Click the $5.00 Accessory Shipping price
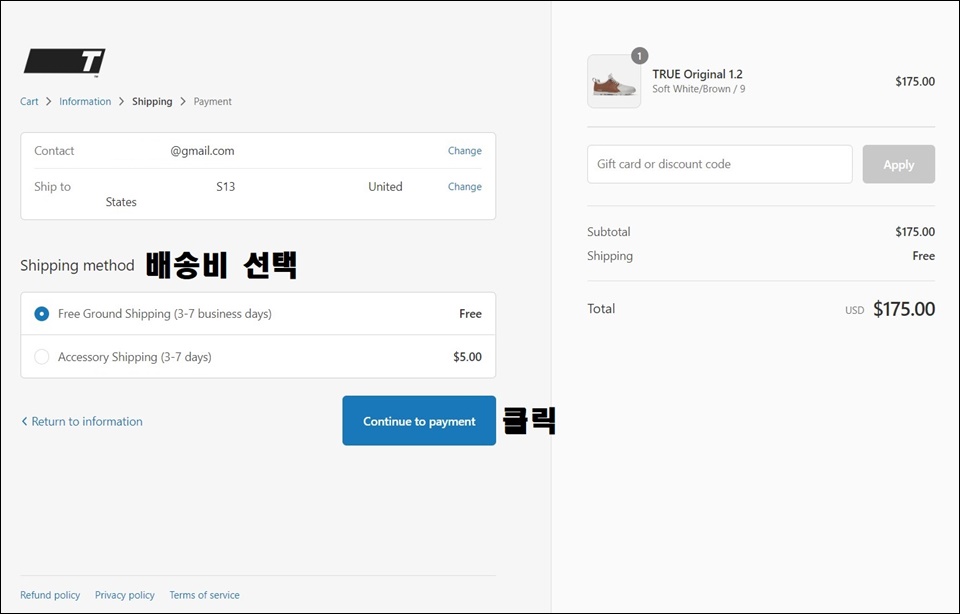Viewport: 960px width, 614px height. [x=467, y=357]
